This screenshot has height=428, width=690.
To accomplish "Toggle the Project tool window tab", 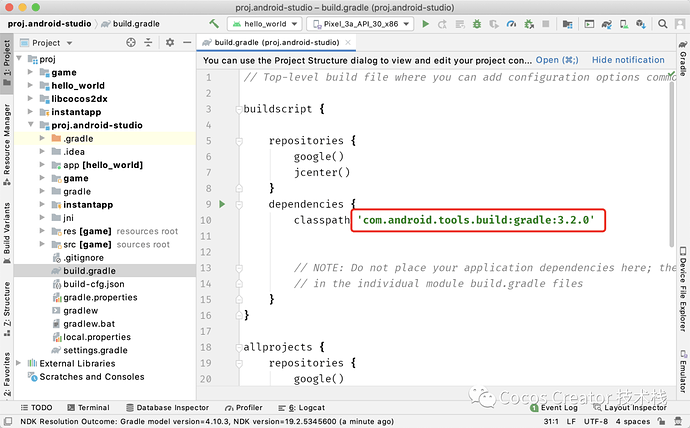I will pyautogui.click(x=7, y=63).
